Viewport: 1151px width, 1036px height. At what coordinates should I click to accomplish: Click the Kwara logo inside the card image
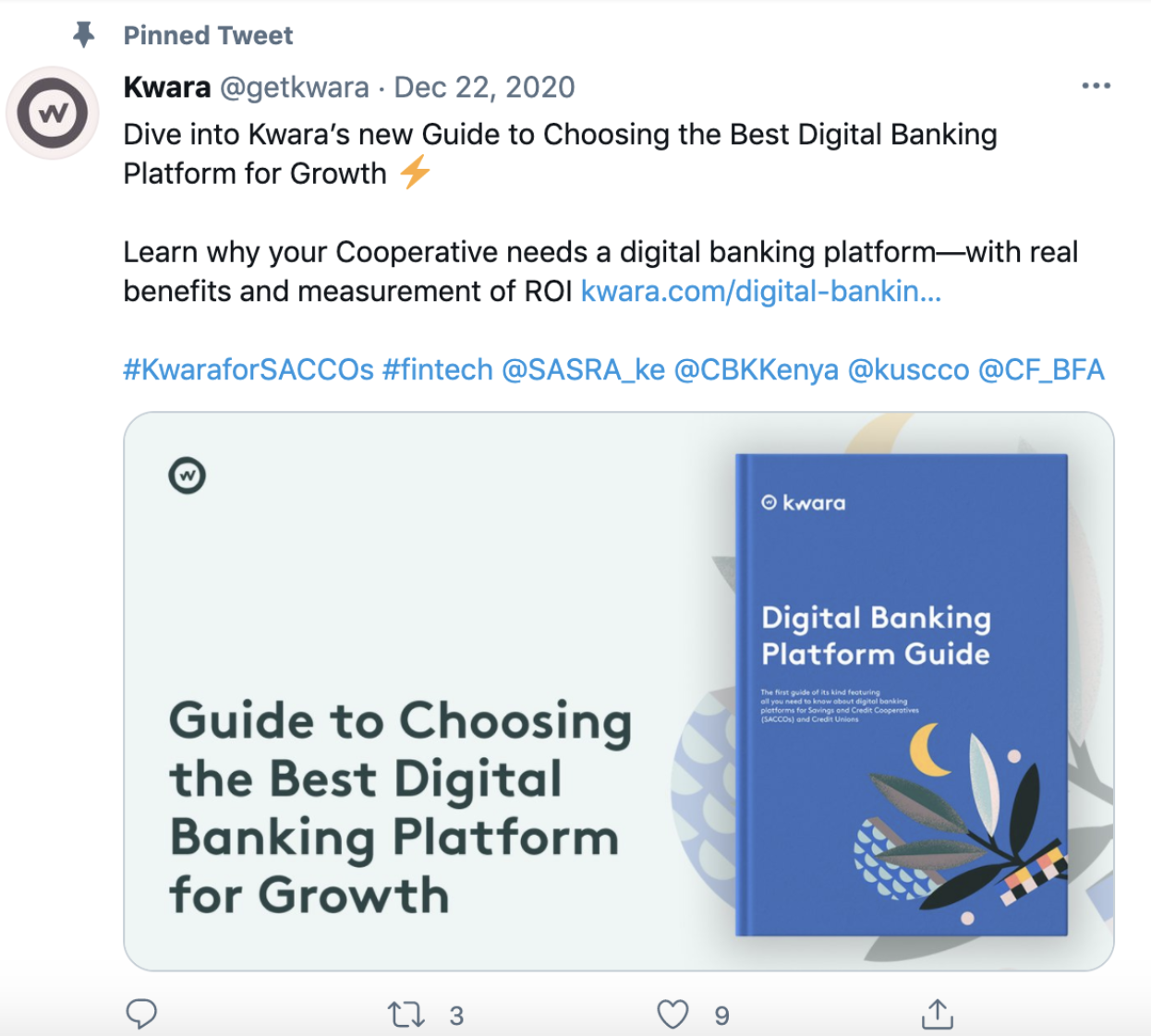188,476
